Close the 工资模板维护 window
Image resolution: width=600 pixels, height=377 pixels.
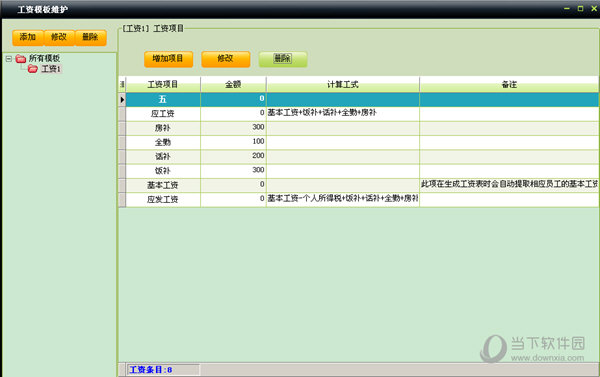click(594, 8)
